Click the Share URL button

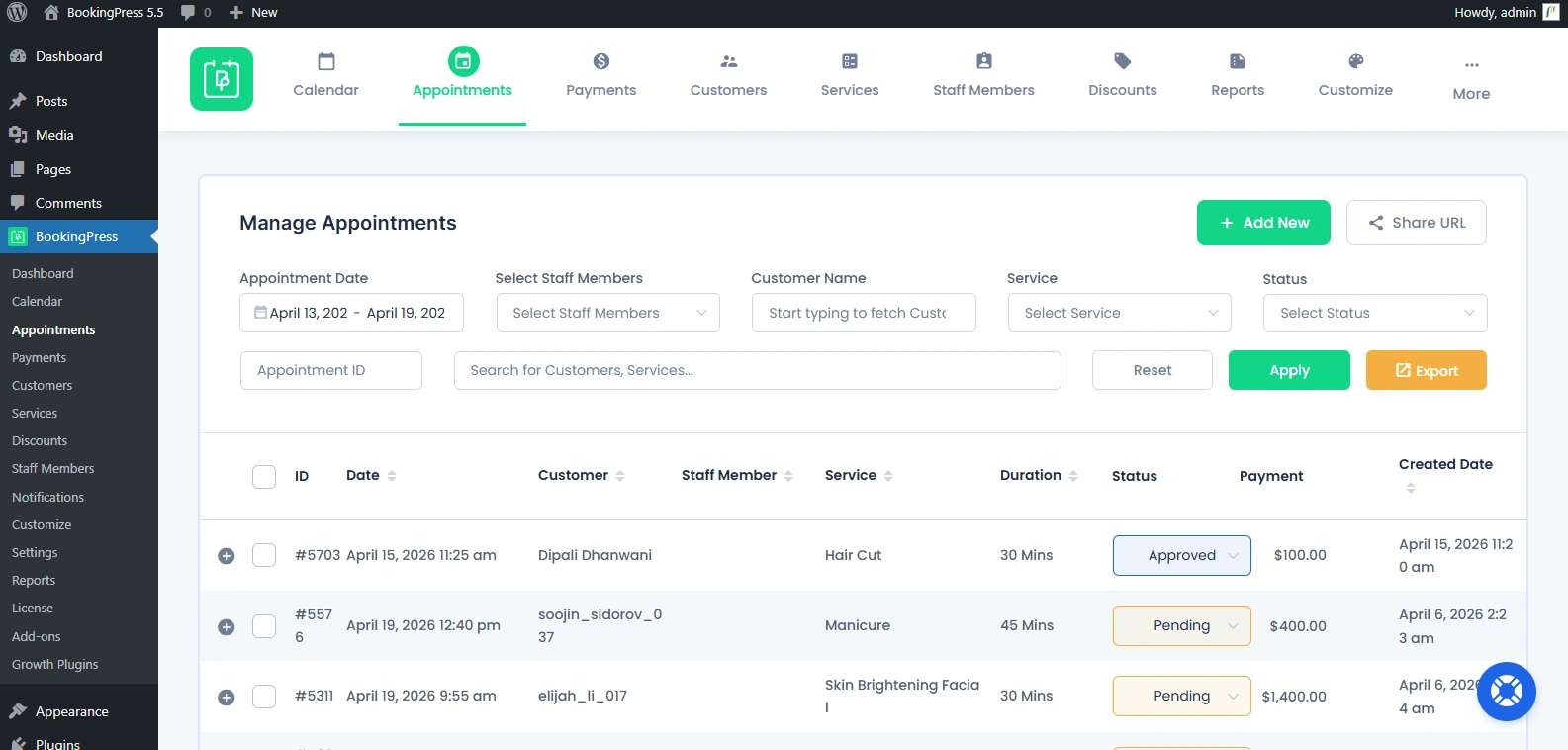point(1417,223)
